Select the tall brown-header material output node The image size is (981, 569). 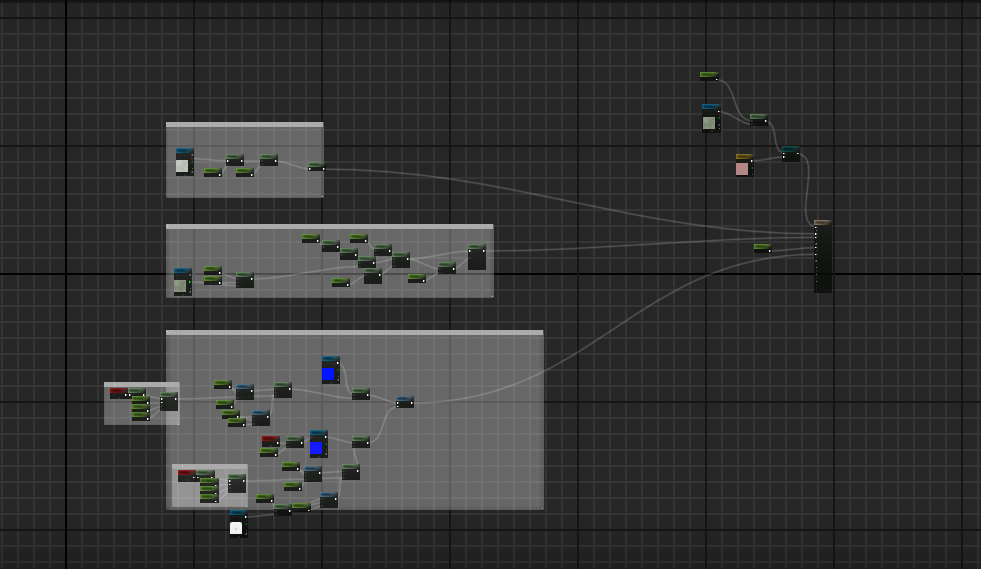pos(823,256)
